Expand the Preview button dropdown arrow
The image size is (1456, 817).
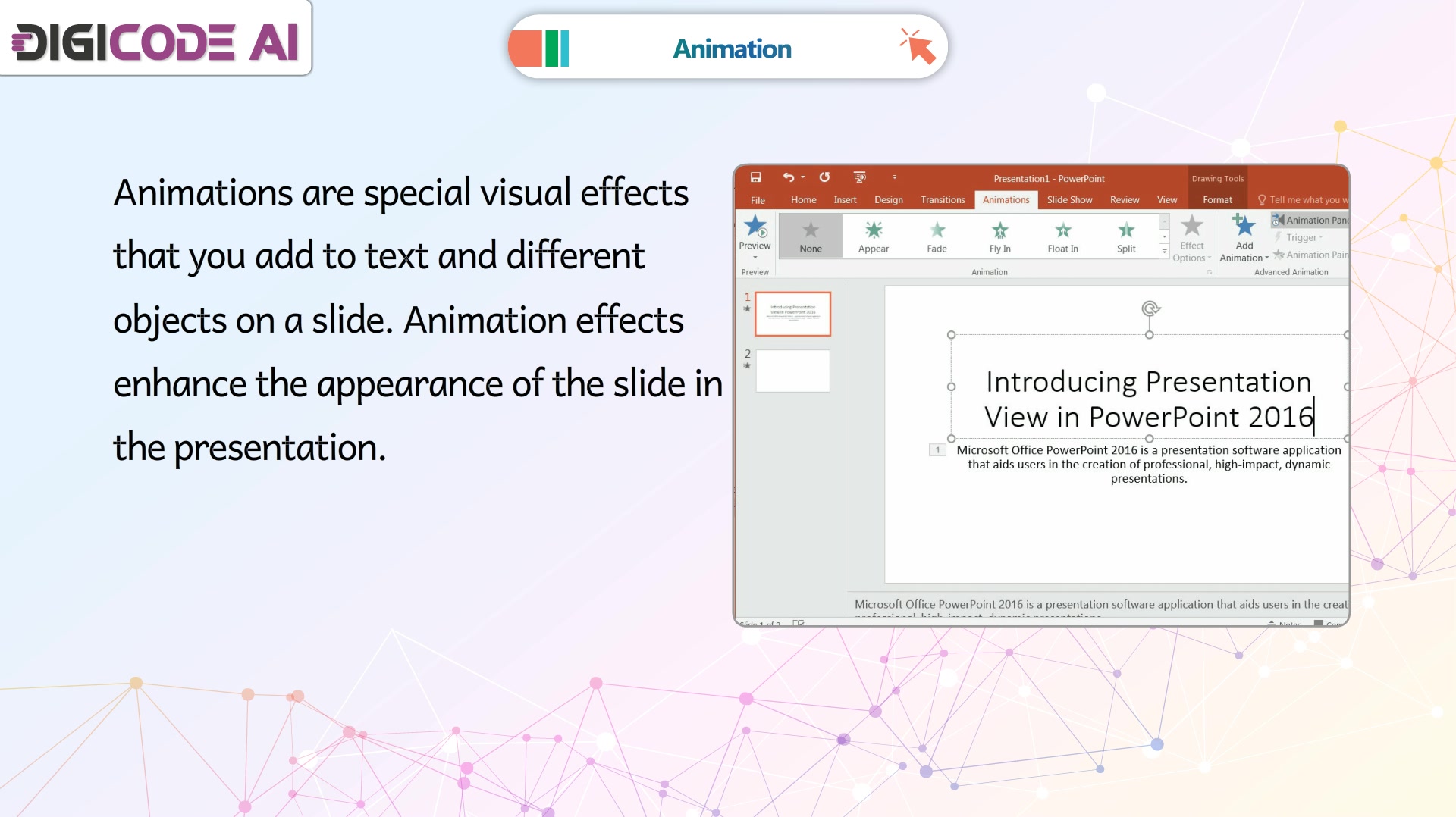[755, 258]
